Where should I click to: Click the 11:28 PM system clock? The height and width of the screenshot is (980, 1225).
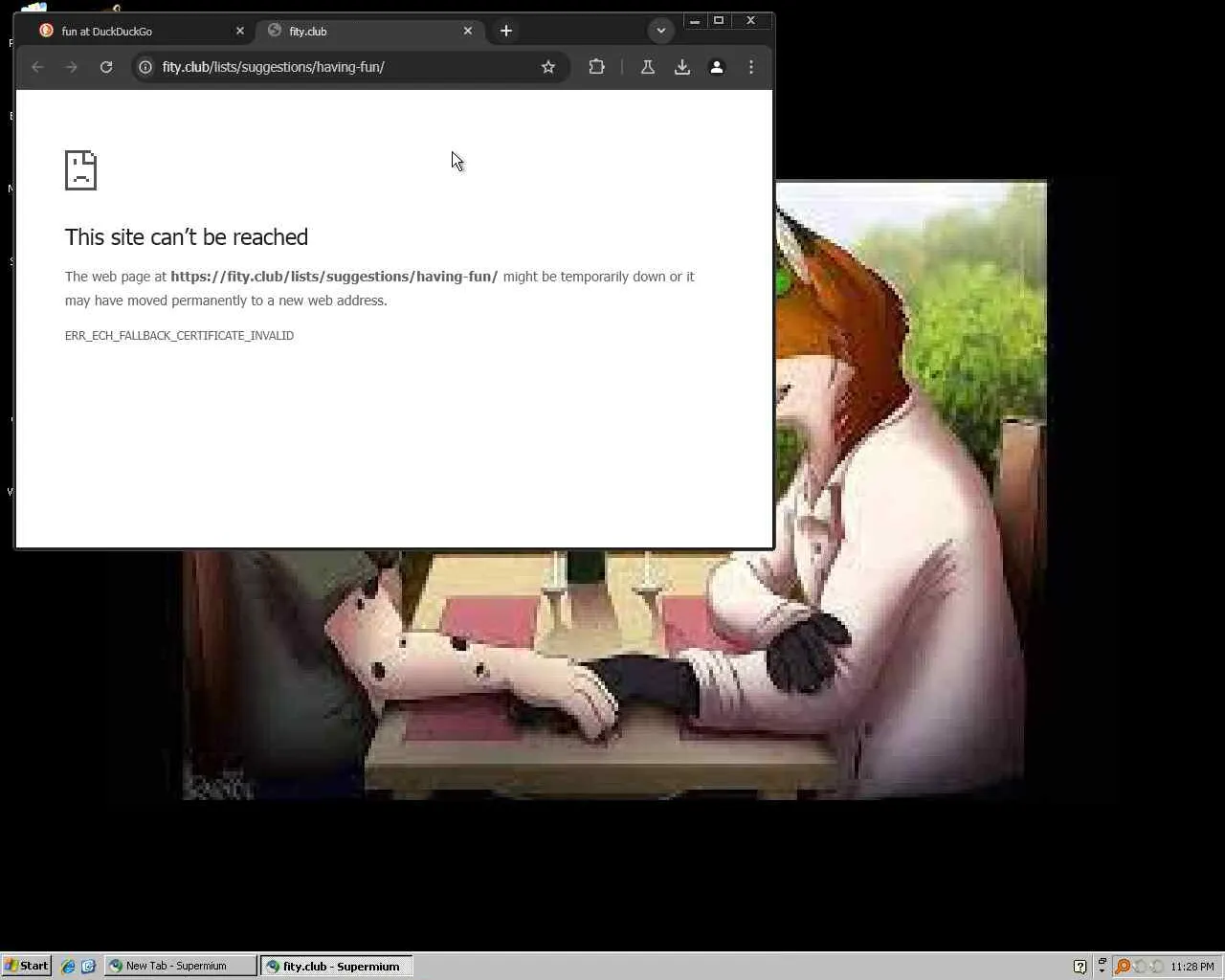point(1192,967)
